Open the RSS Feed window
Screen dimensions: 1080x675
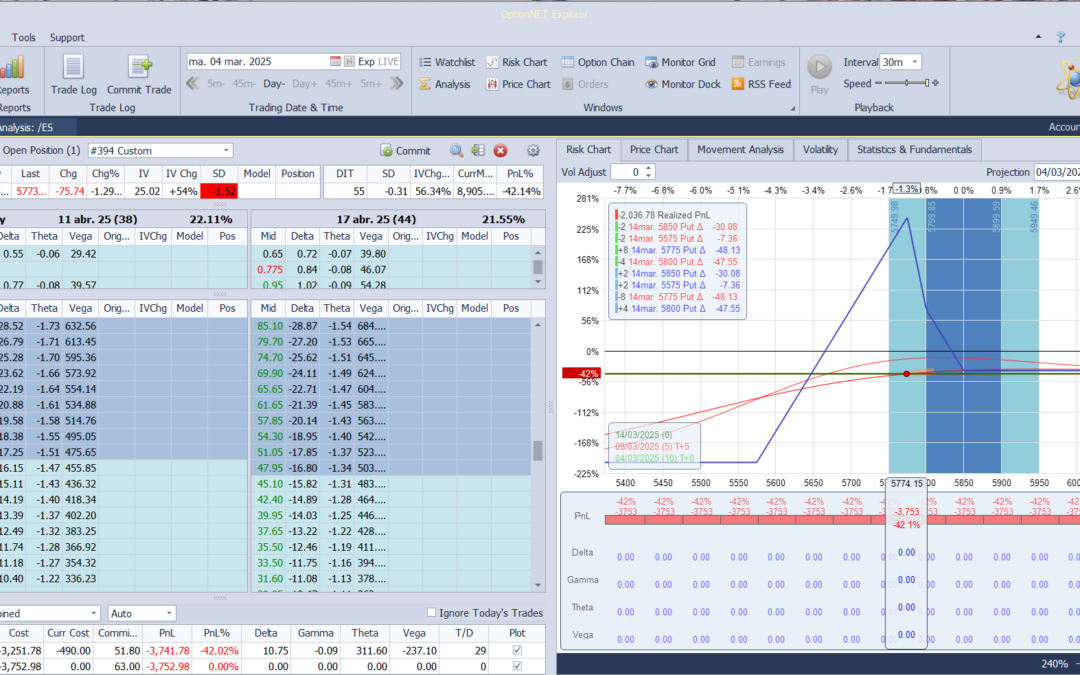click(x=761, y=84)
